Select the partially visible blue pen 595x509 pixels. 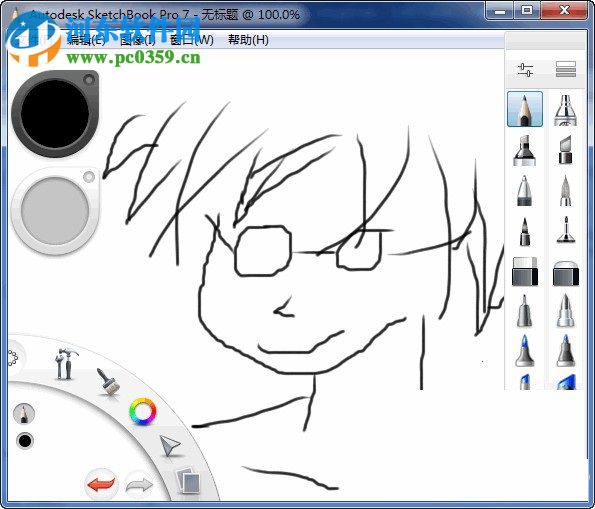pyautogui.click(x=525, y=381)
